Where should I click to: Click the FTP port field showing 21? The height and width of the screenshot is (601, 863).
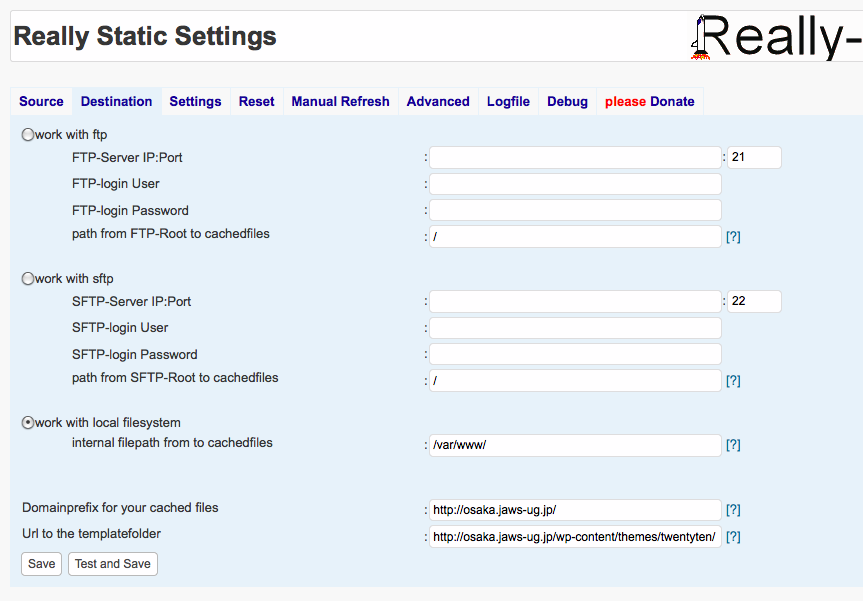(x=754, y=157)
